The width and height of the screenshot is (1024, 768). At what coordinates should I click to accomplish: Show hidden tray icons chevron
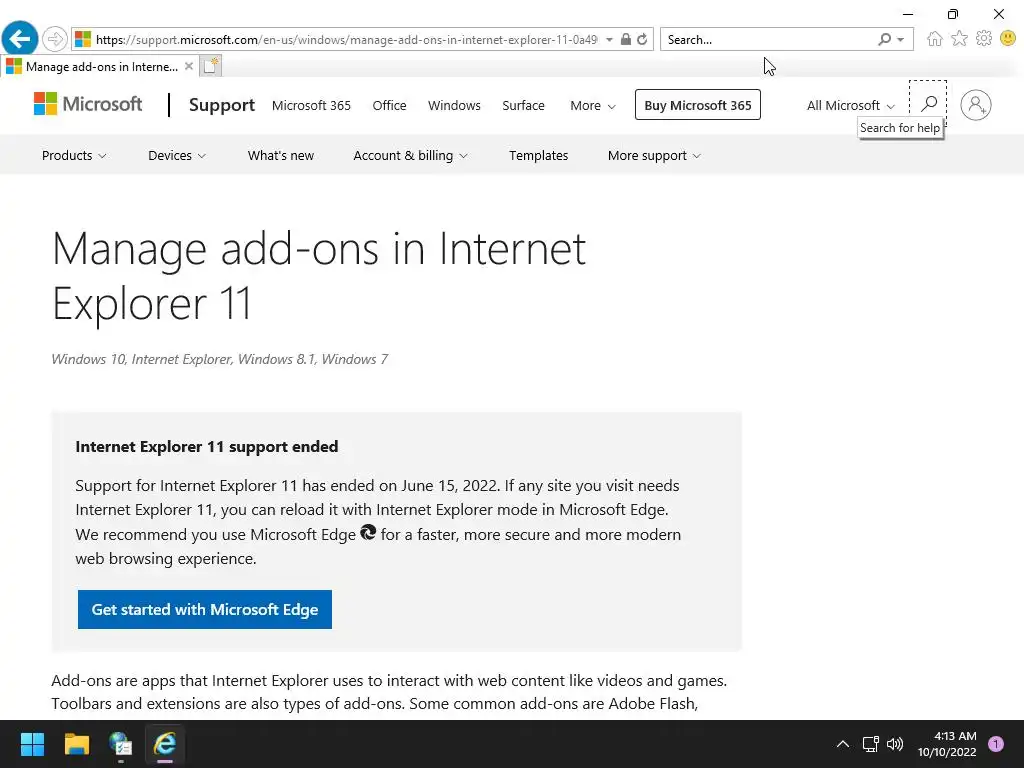[842, 744]
